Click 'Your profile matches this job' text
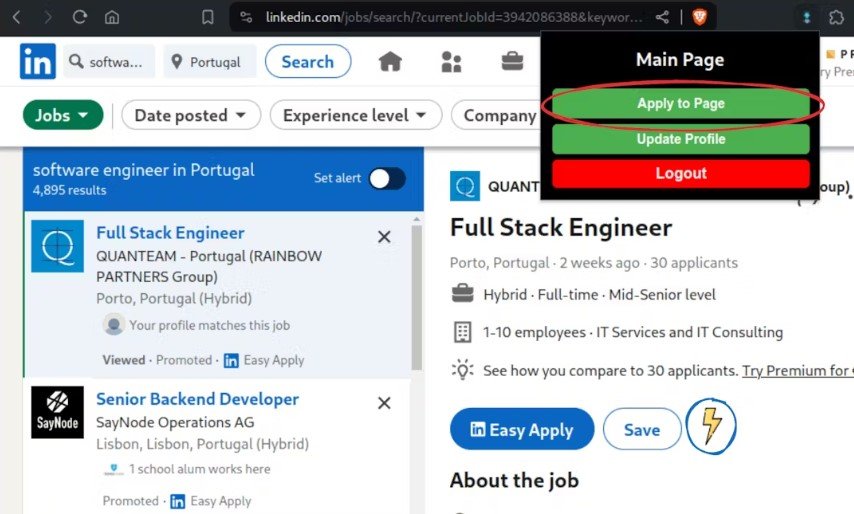The height and width of the screenshot is (514, 854). [210, 325]
